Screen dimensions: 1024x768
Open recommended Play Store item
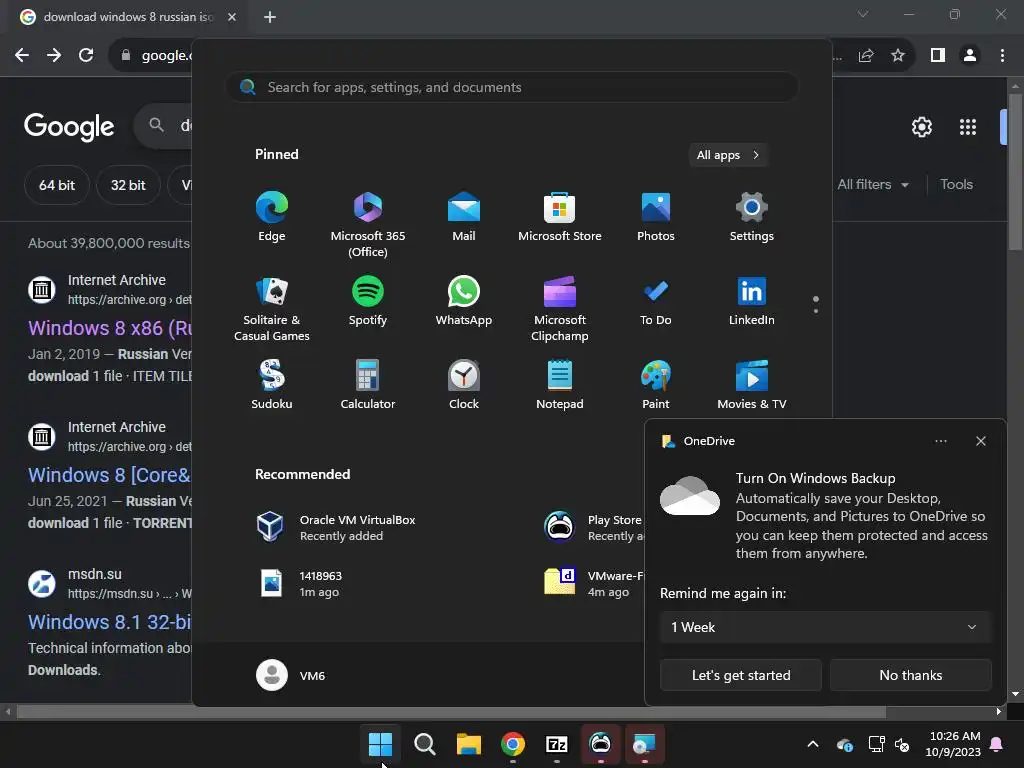click(593, 528)
